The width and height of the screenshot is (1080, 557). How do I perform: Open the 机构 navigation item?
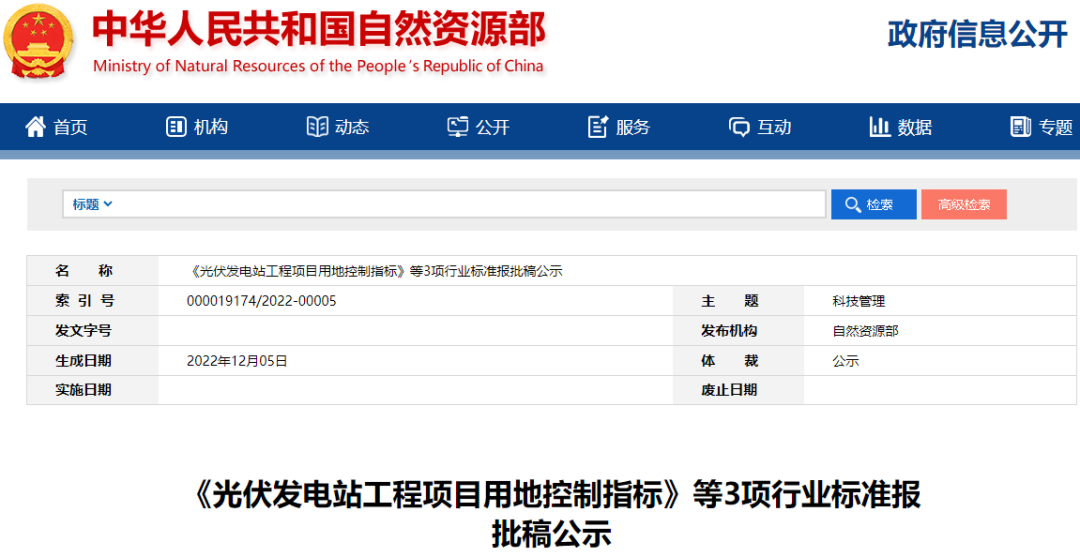point(197,127)
